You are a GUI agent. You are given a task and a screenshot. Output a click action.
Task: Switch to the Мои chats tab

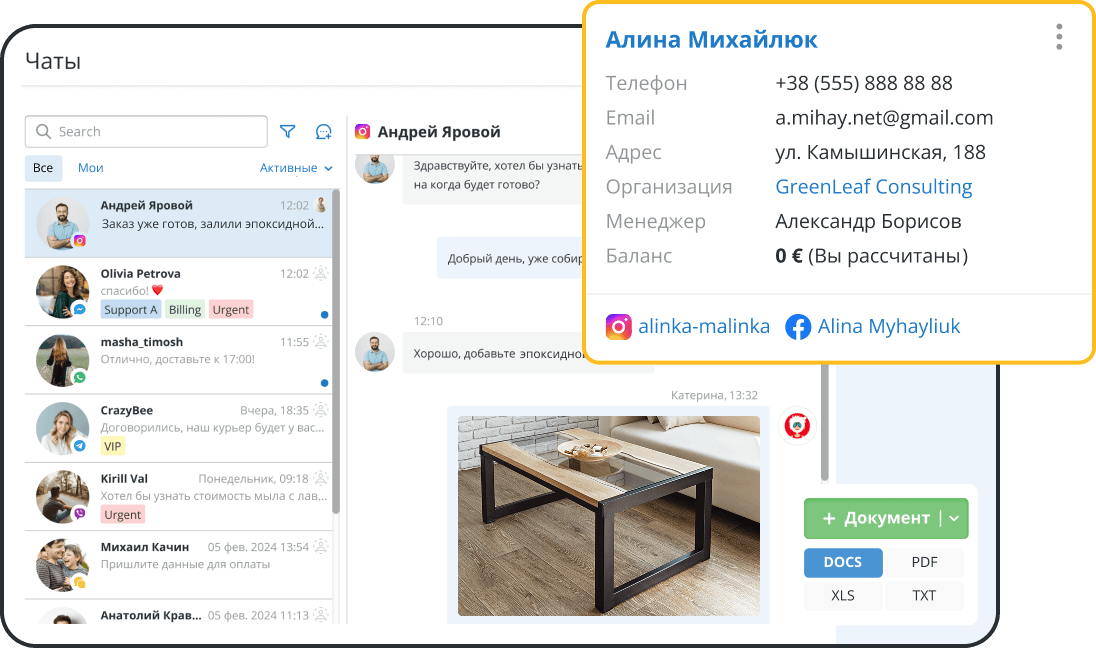click(91, 168)
